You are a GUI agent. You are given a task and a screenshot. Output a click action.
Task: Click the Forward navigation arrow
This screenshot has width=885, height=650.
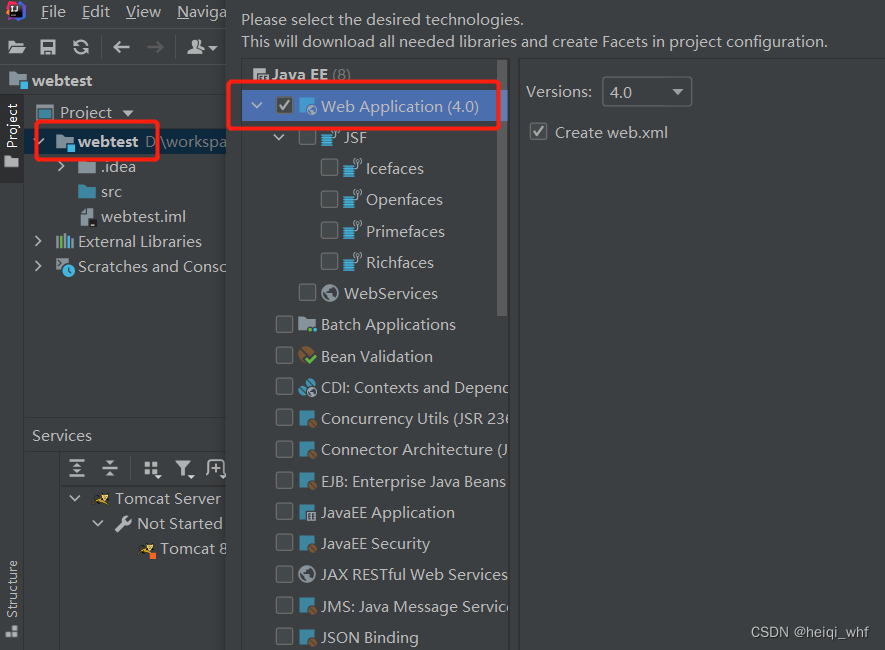[155, 47]
